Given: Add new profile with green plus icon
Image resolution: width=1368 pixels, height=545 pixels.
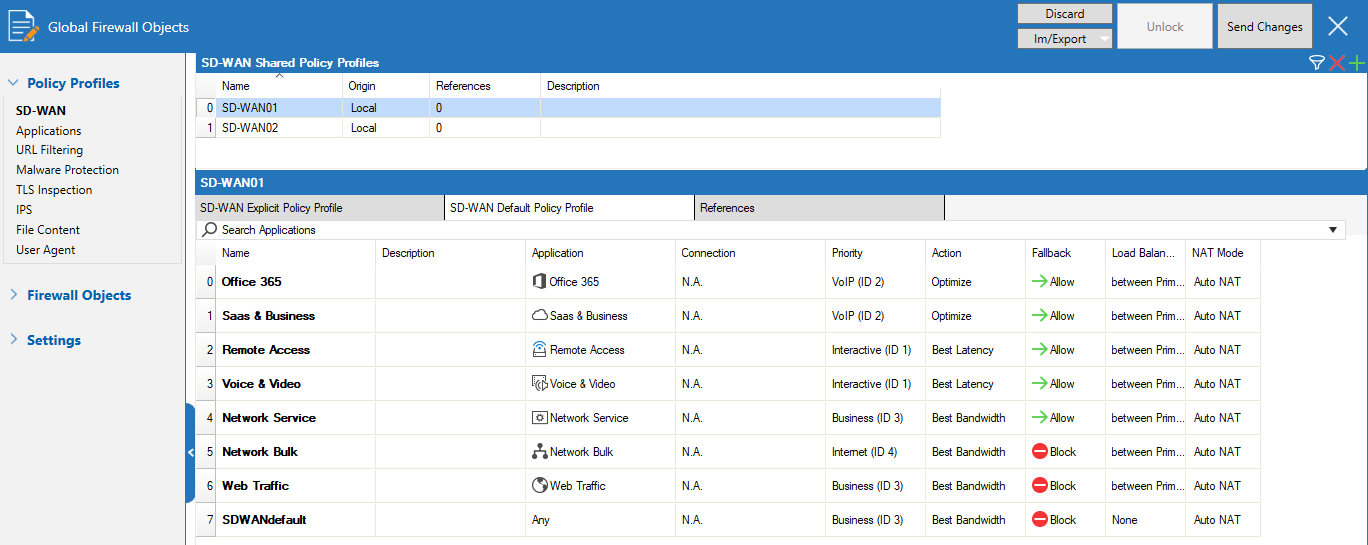Looking at the screenshot, I should pos(1356,63).
